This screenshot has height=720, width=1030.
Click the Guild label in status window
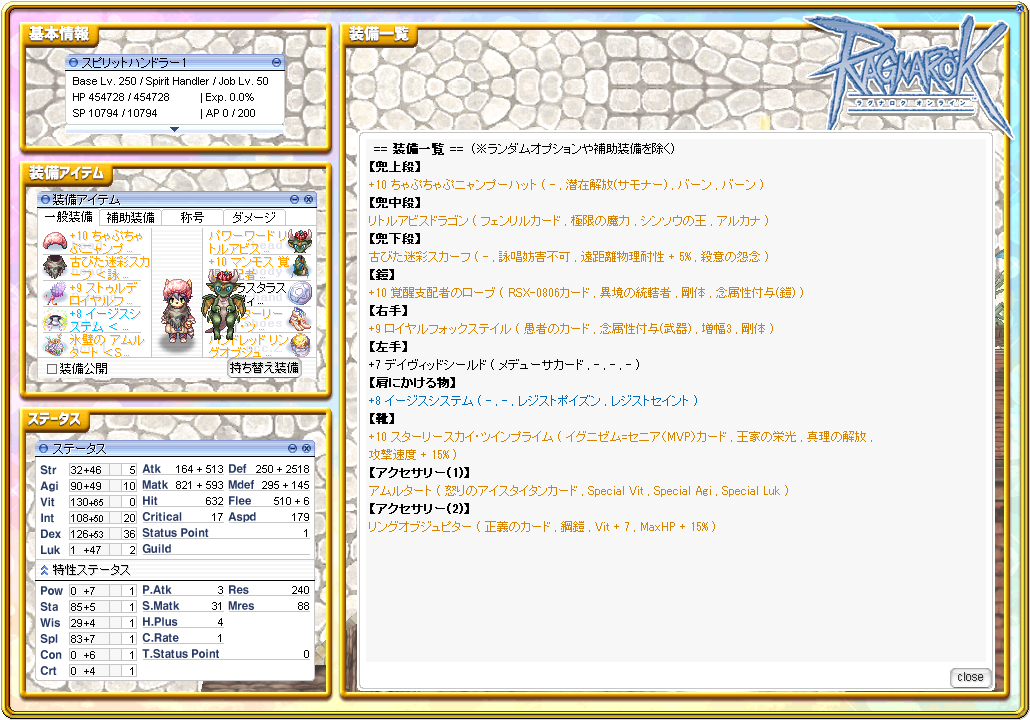click(x=157, y=549)
